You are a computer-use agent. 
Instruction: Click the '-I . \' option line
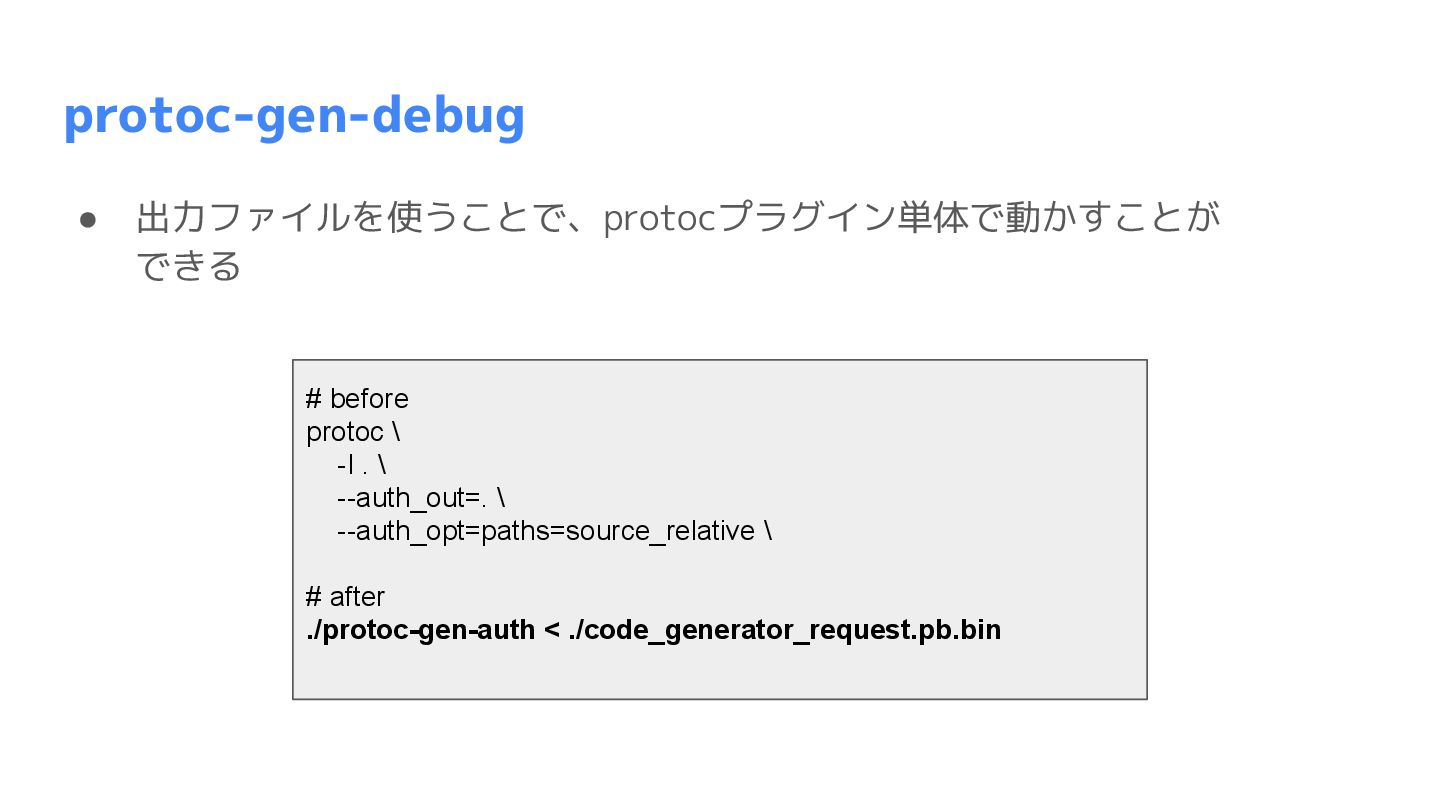coord(361,465)
